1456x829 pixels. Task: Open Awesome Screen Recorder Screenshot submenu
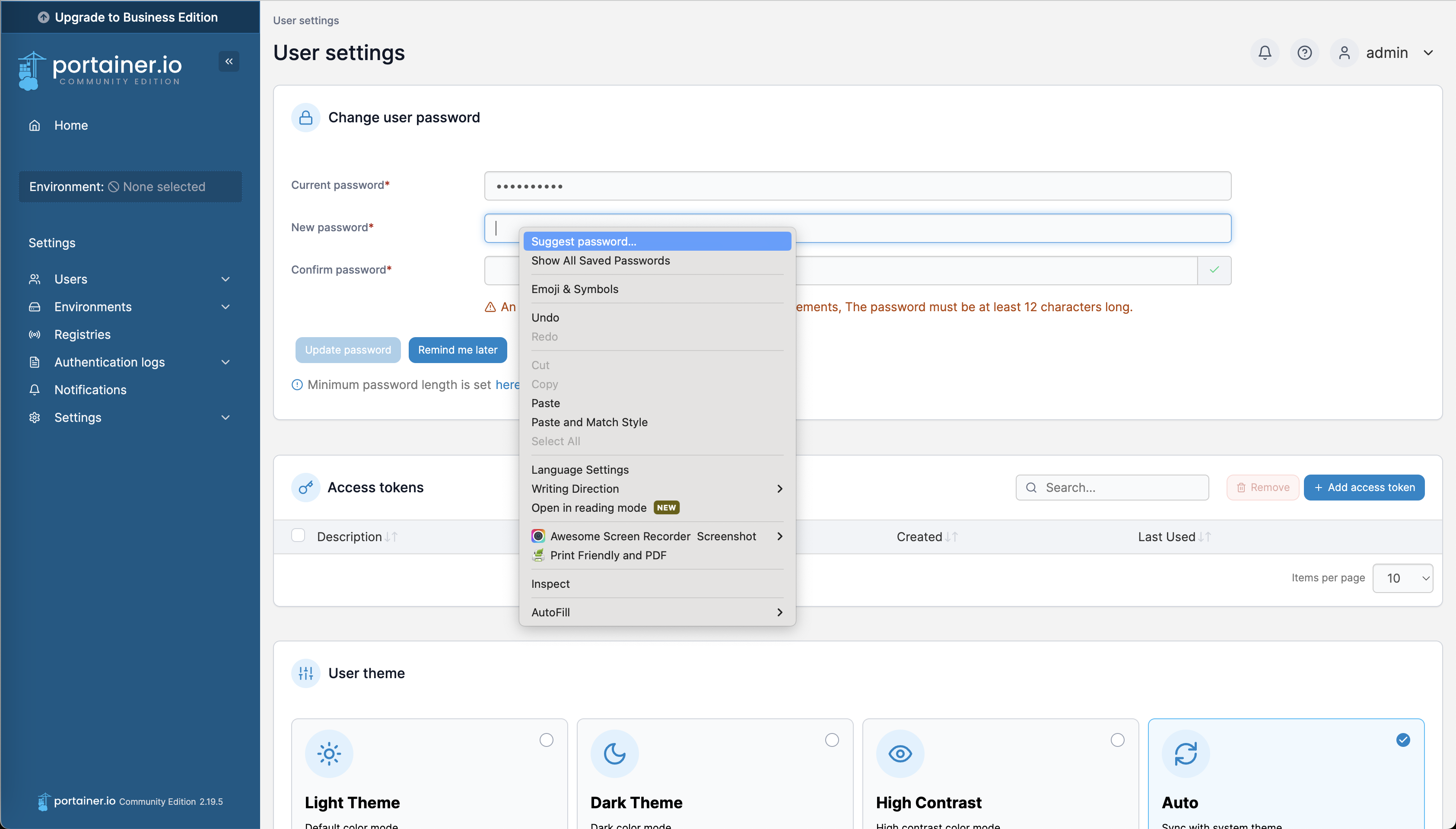pyautogui.click(x=657, y=536)
